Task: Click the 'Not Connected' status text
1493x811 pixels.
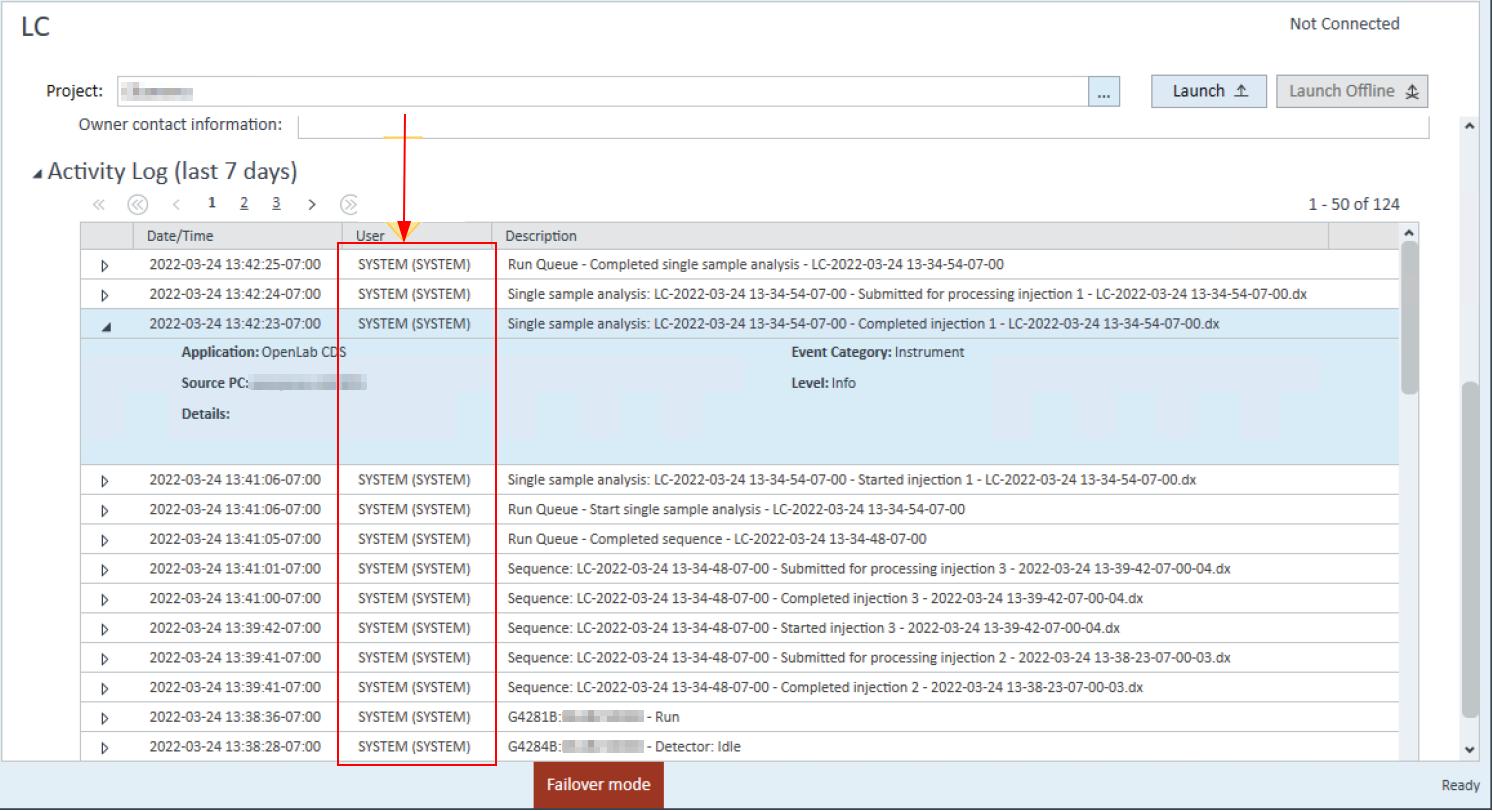Action: pyautogui.click(x=1344, y=24)
